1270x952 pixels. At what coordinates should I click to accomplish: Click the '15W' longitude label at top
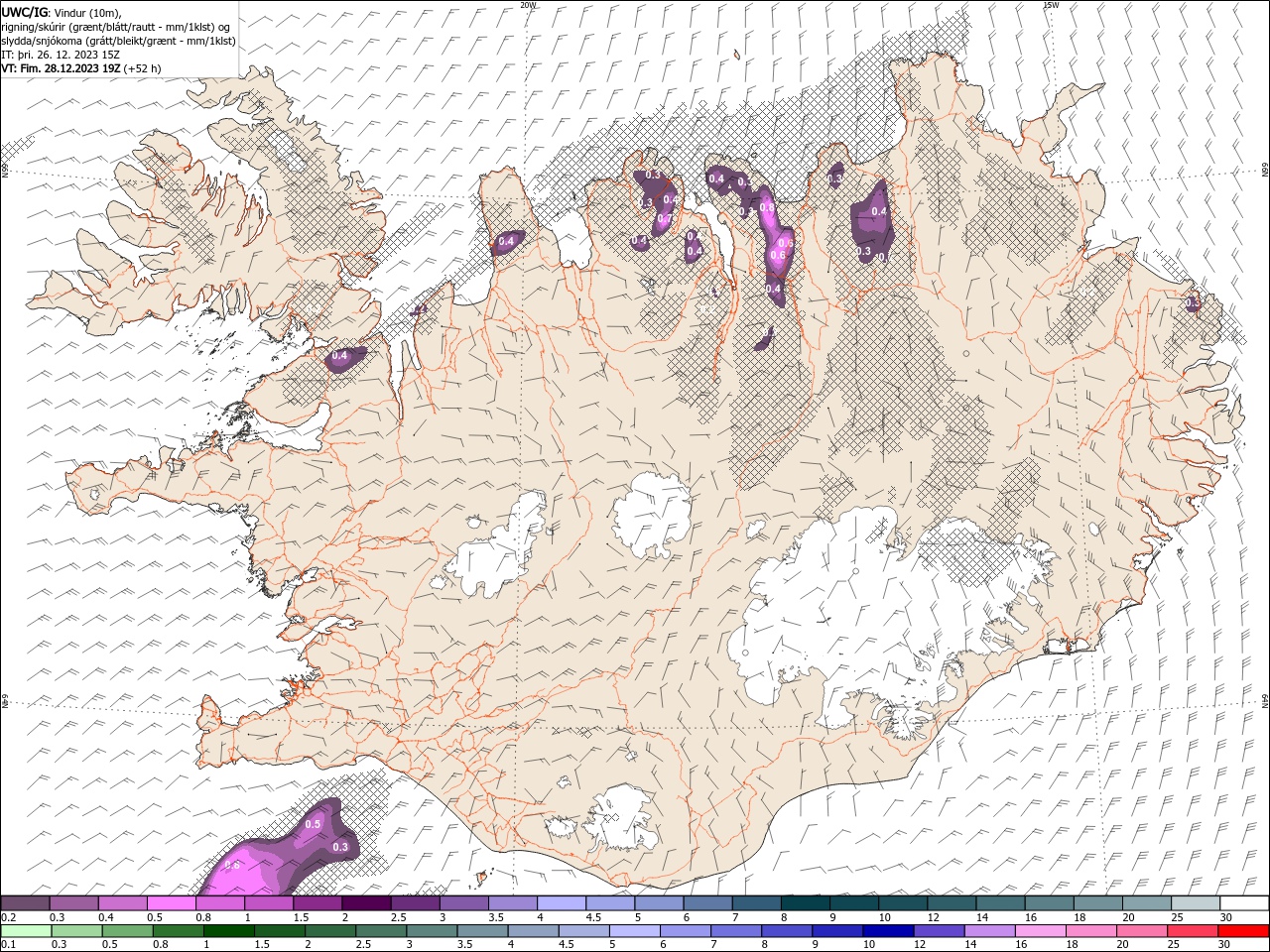coord(1051,5)
